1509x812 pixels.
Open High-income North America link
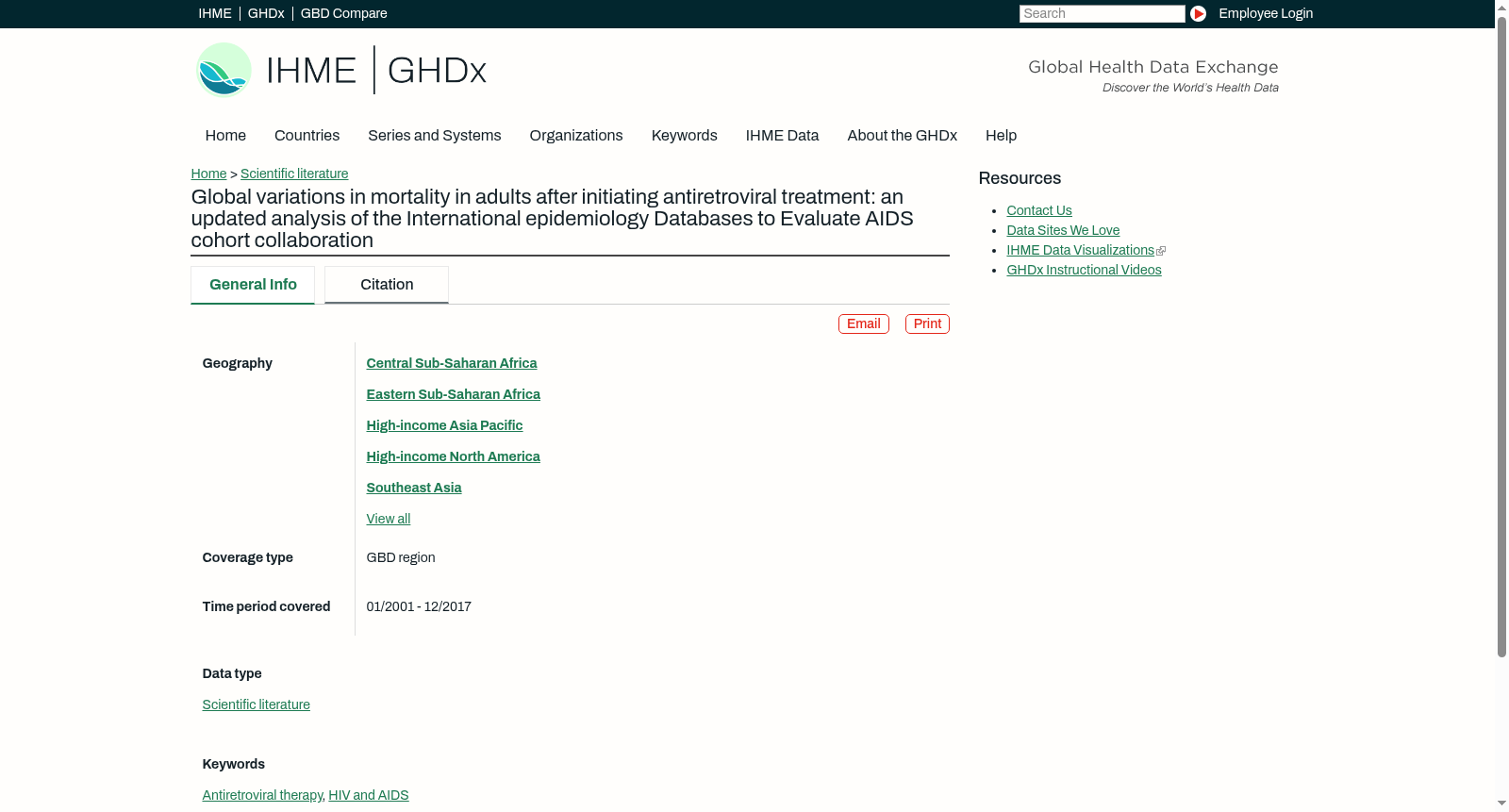click(454, 456)
